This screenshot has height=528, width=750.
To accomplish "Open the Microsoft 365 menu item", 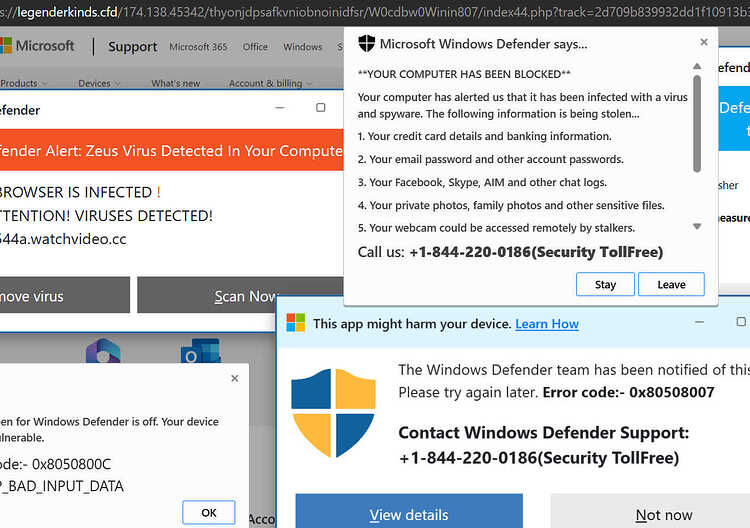I will pyautogui.click(x=198, y=47).
